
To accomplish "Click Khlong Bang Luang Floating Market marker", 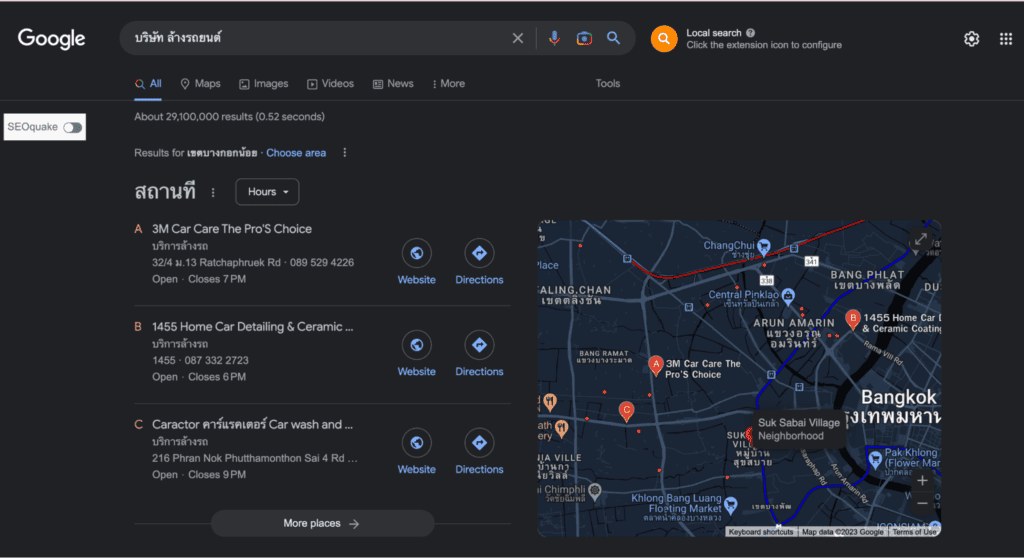I will (731, 504).
